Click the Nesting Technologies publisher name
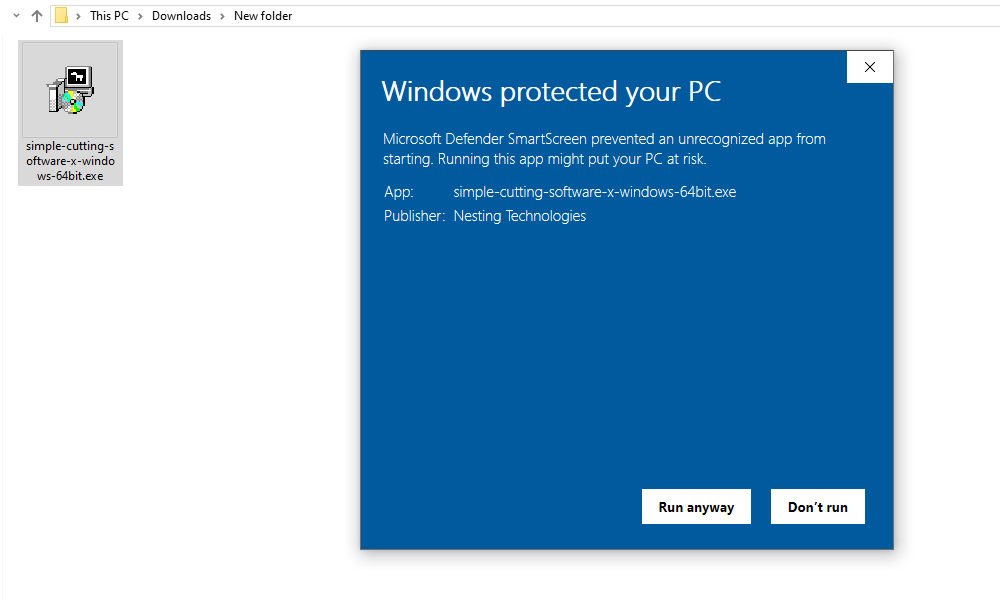 (x=519, y=216)
